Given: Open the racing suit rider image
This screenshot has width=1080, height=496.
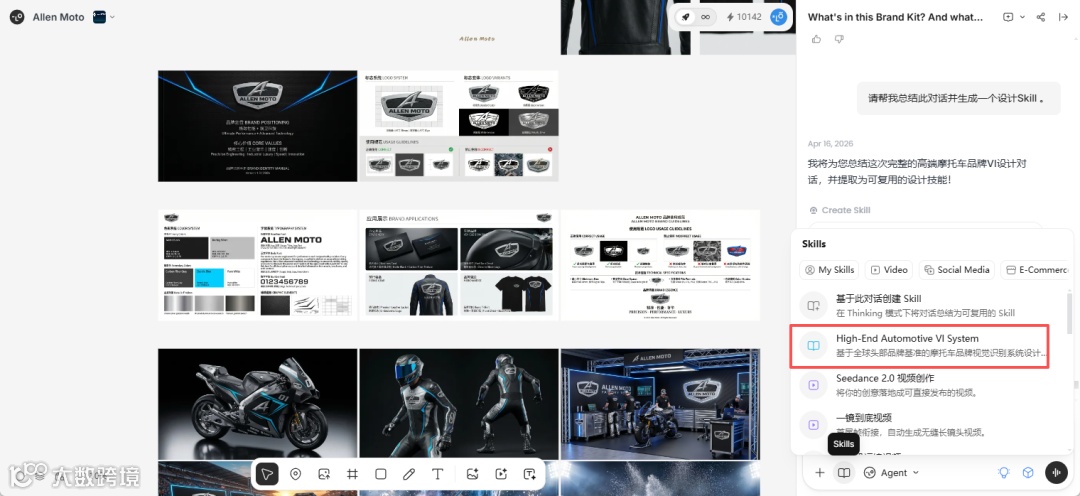Looking at the screenshot, I should 459,404.
